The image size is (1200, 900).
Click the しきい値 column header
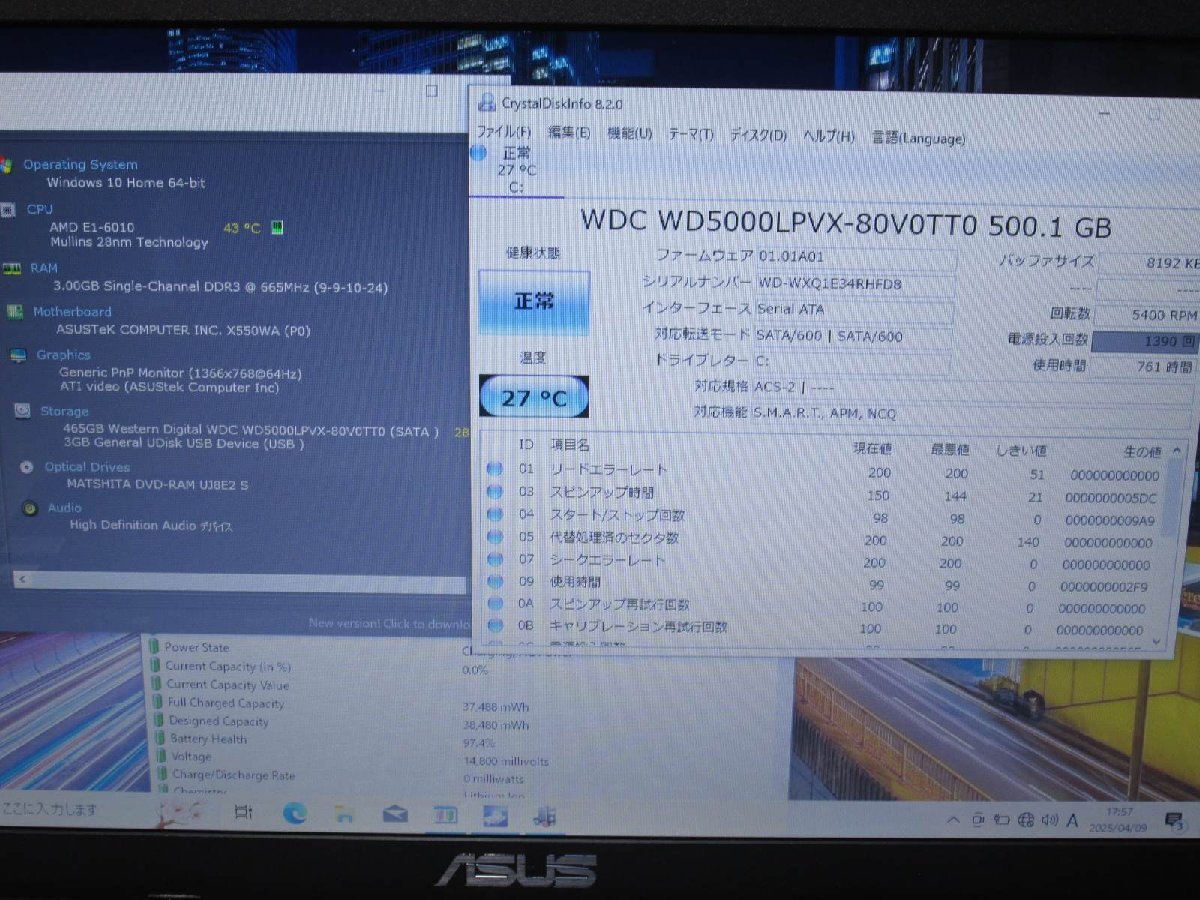click(1022, 451)
